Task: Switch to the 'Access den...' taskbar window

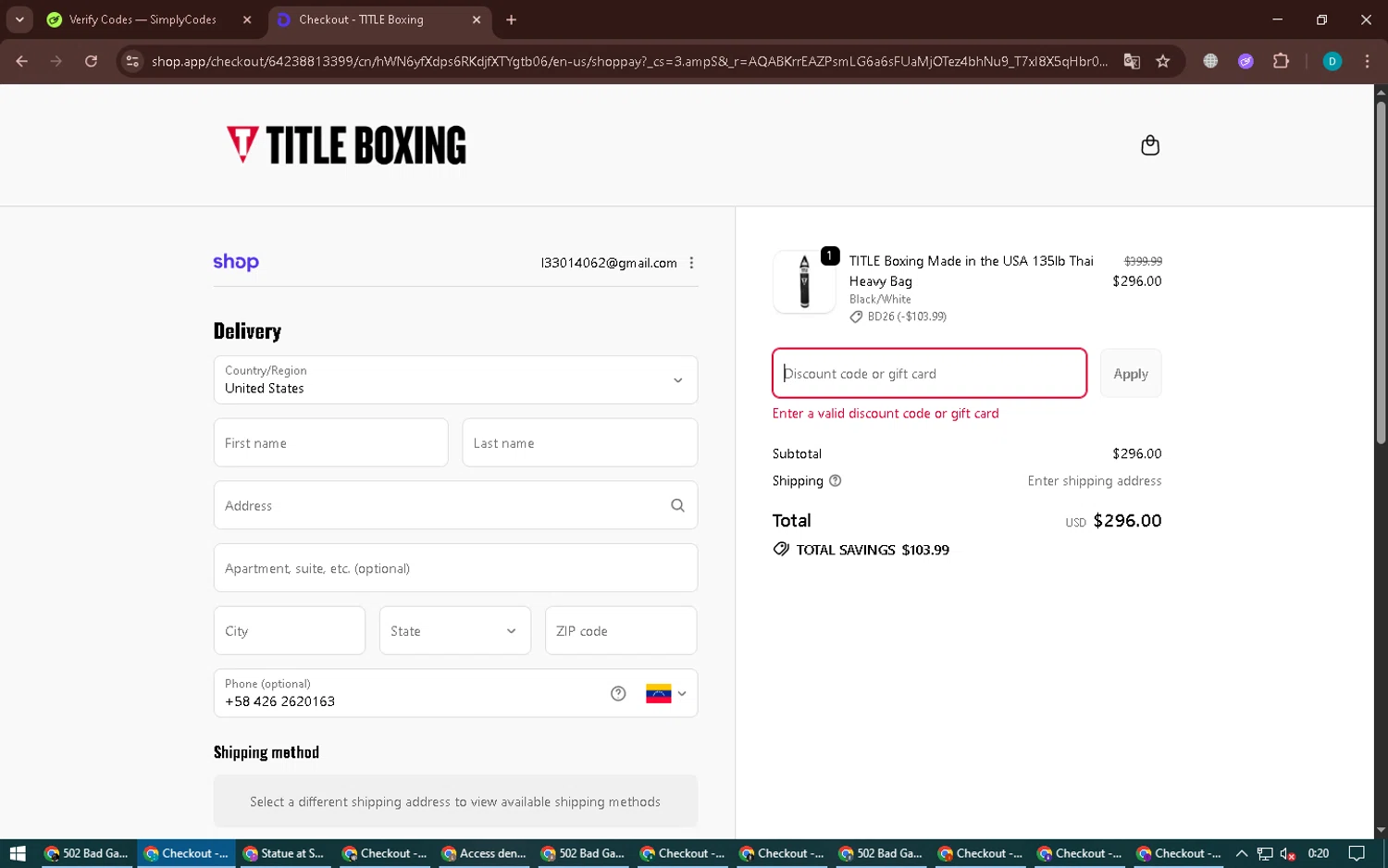Action: coord(484,853)
